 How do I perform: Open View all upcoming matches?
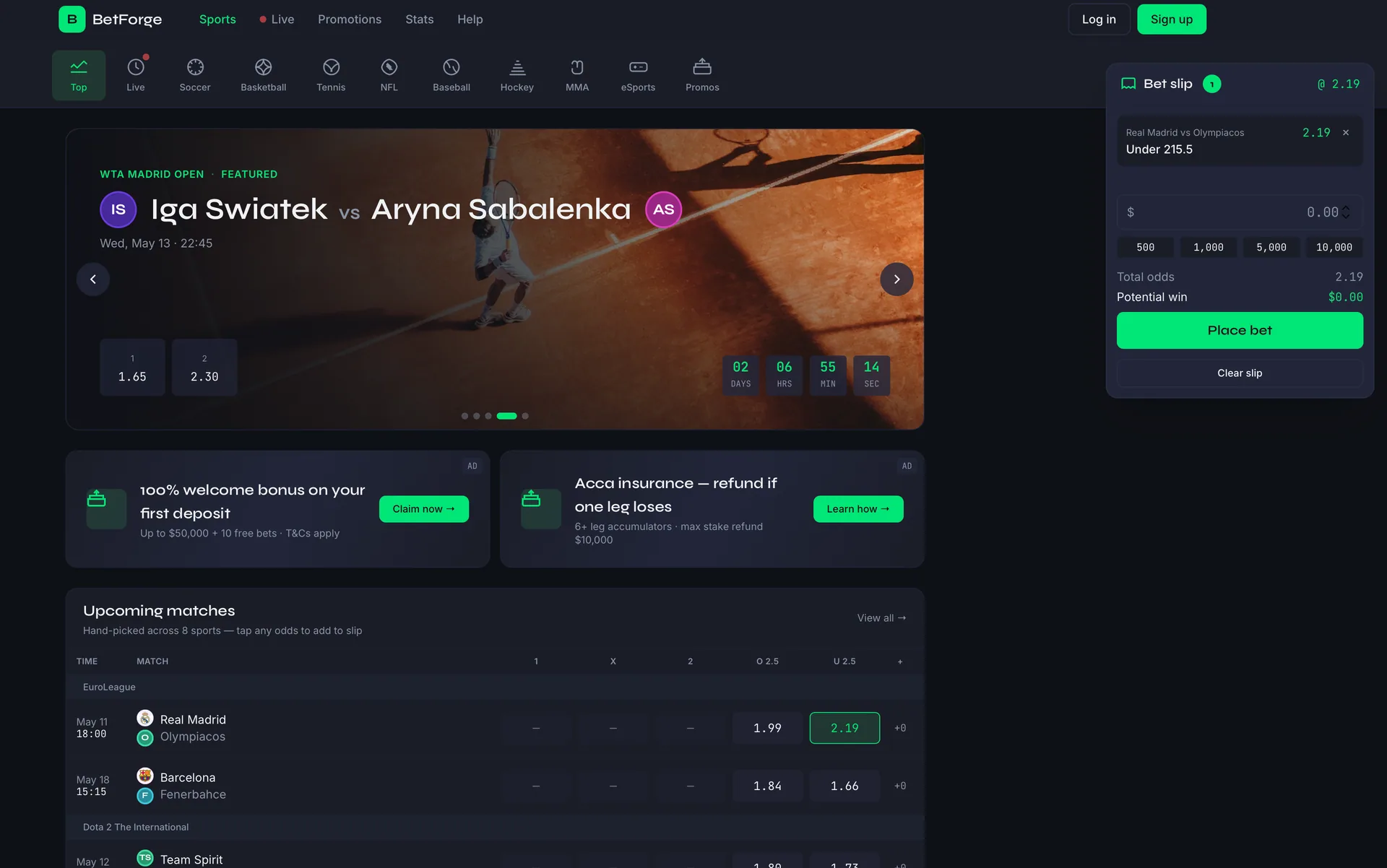tap(881, 618)
